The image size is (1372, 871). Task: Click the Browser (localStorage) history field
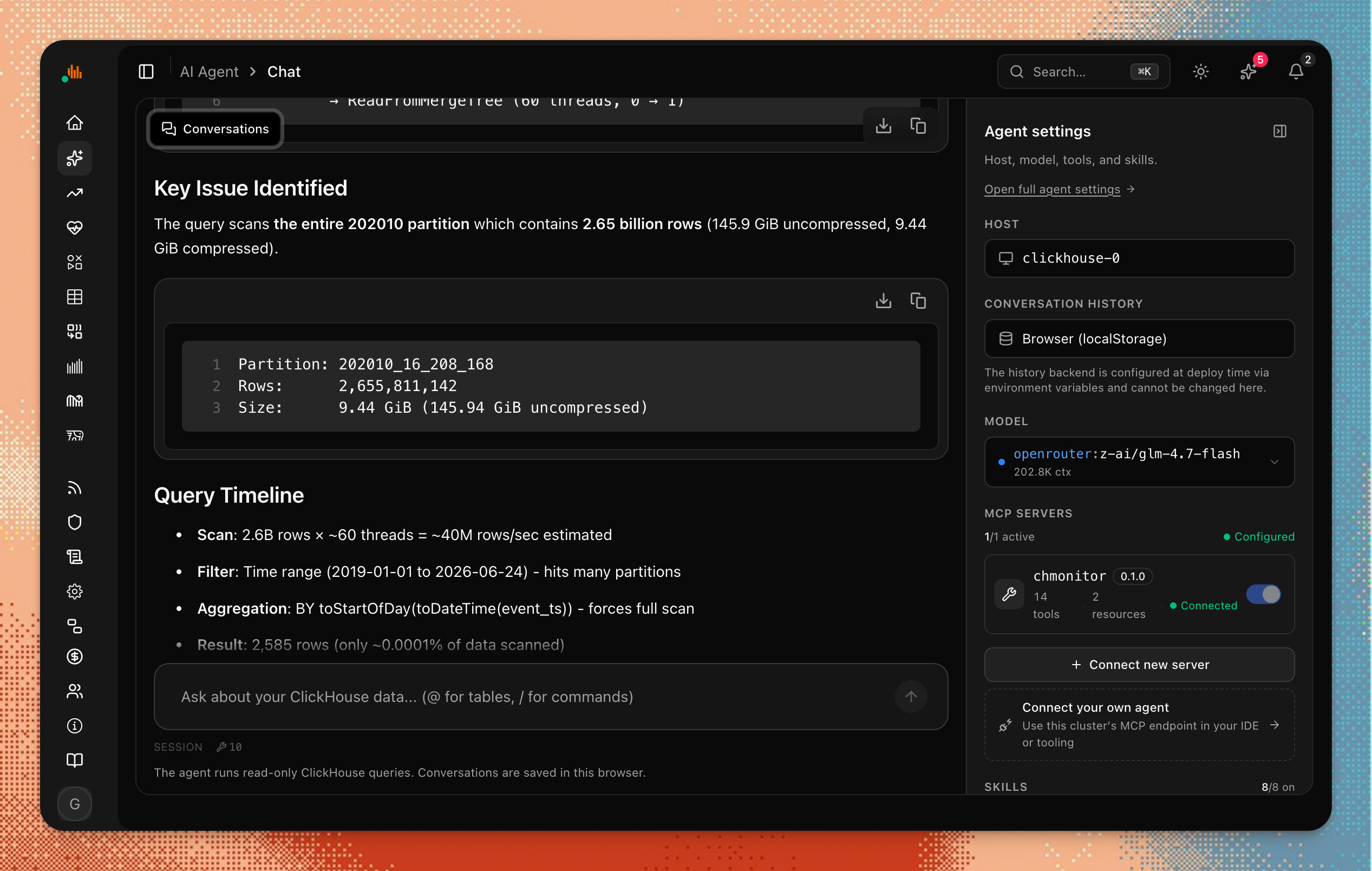point(1140,339)
